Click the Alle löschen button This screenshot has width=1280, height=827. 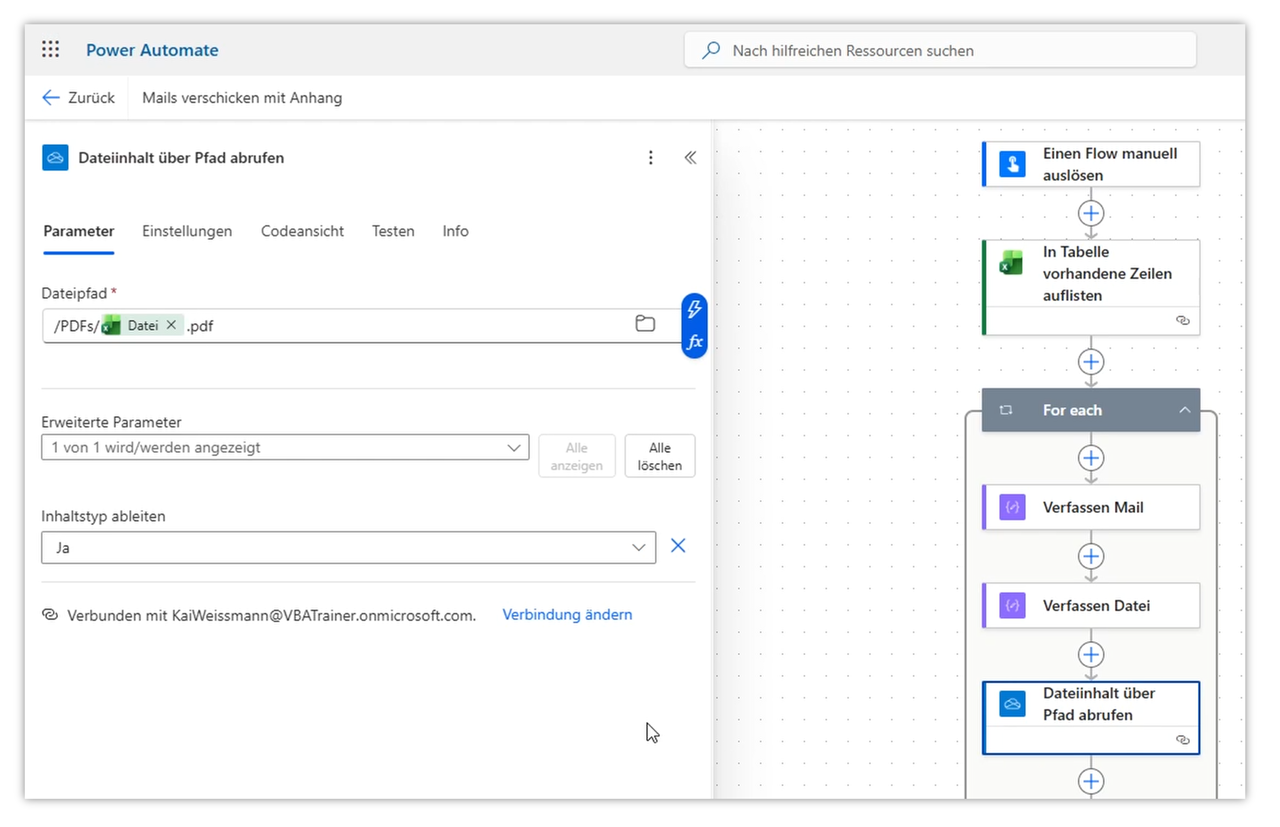659,456
